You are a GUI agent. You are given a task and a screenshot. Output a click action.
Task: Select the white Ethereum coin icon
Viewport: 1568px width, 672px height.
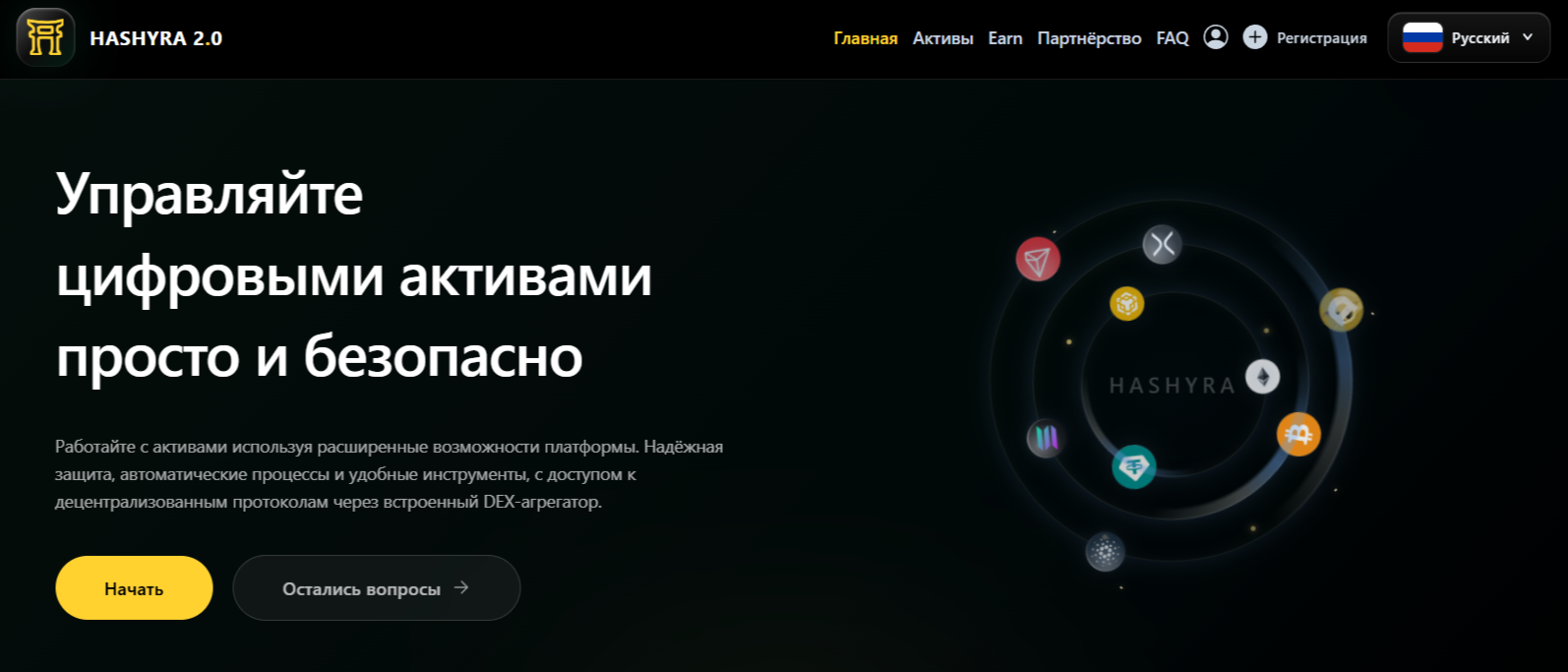(1263, 376)
